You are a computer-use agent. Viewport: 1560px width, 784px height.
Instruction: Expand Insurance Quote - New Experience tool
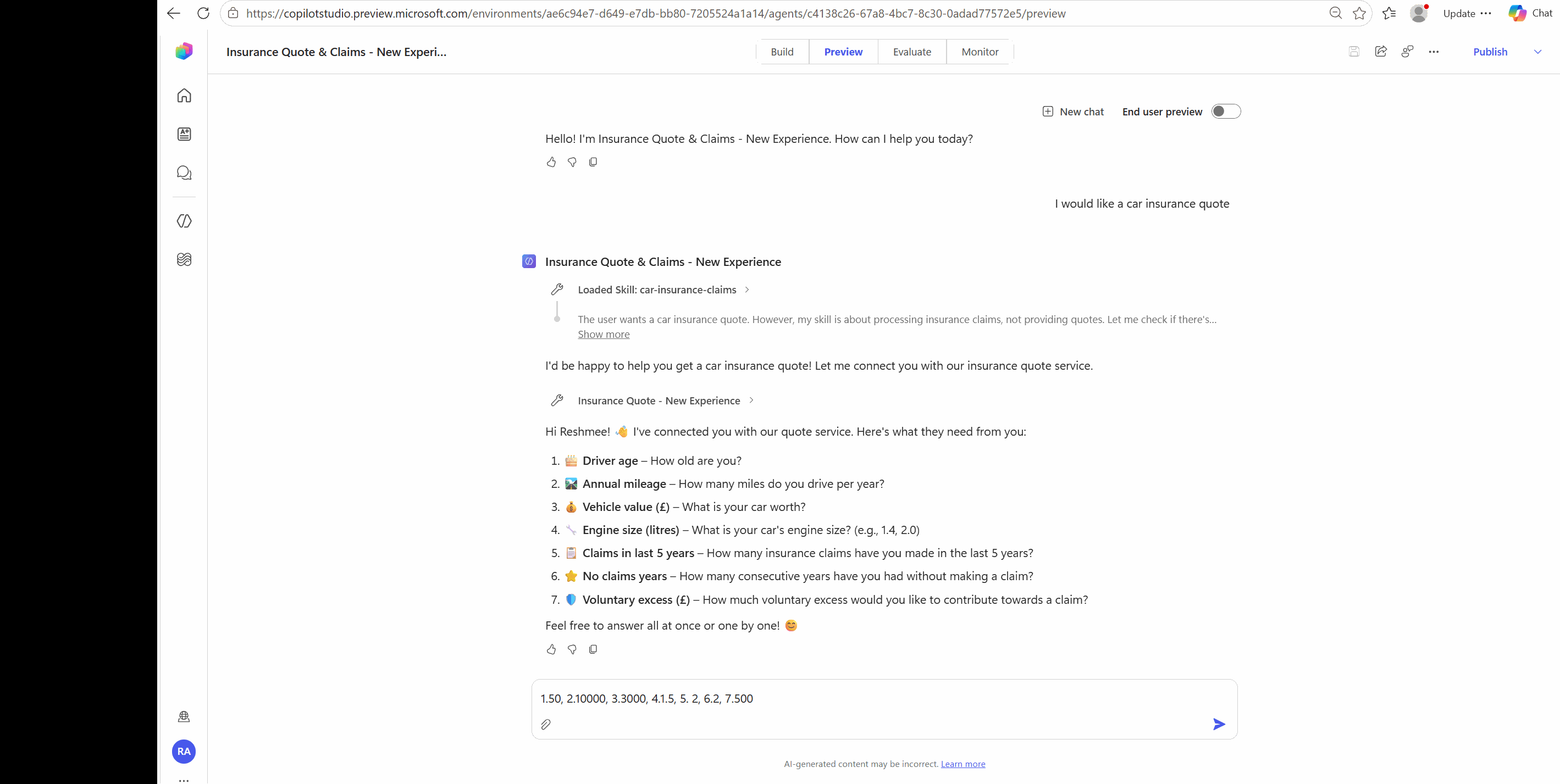click(666, 401)
